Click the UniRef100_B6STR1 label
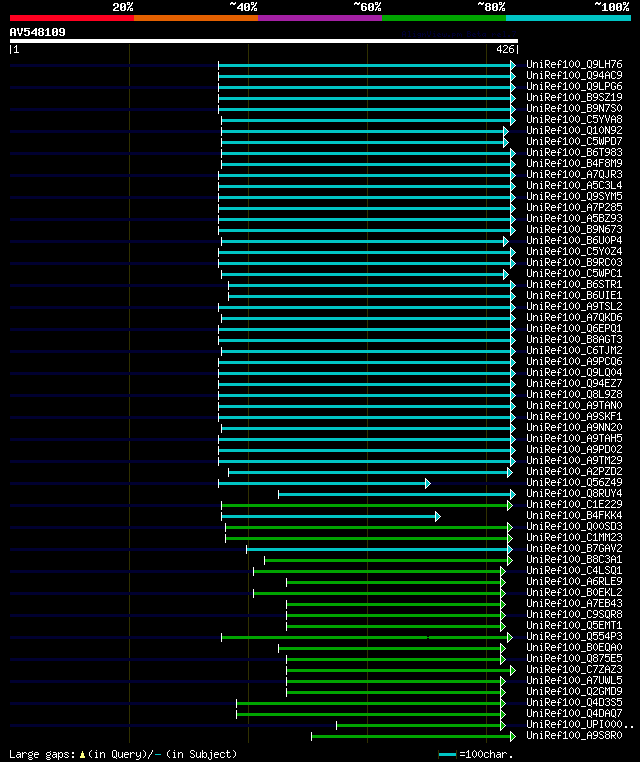This screenshot has width=640, height=762. coord(574,284)
